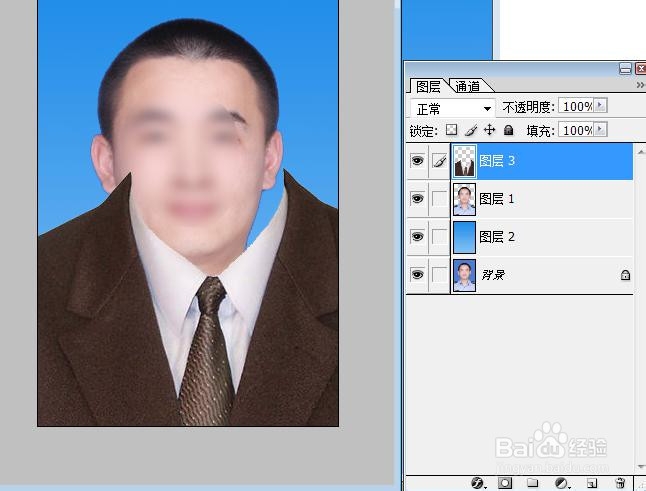Toggle link box for 图层 2
Viewport: 646px width, 491px height.
coord(440,237)
